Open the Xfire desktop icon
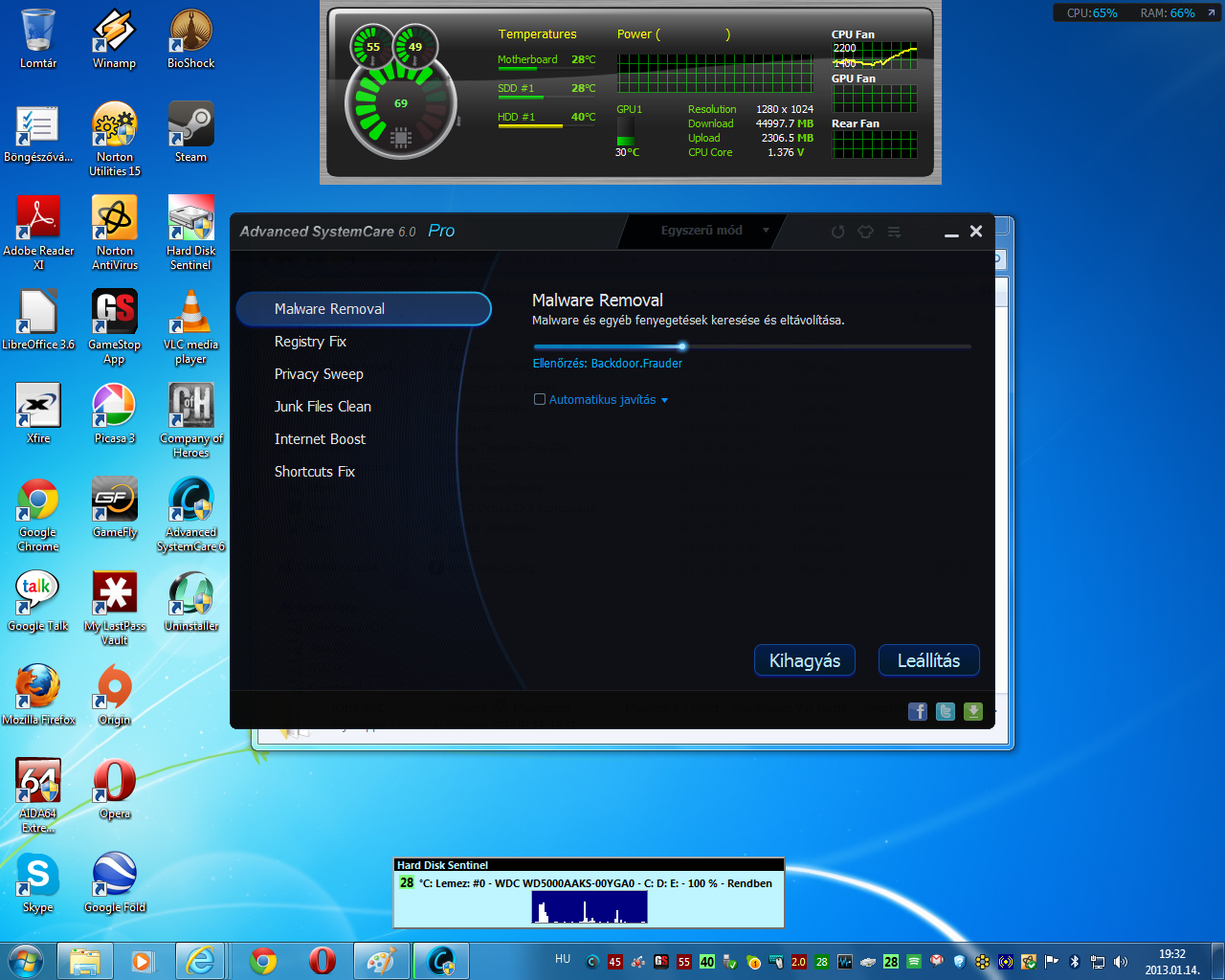Screen dimensions: 1225x980 tap(38, 414)
